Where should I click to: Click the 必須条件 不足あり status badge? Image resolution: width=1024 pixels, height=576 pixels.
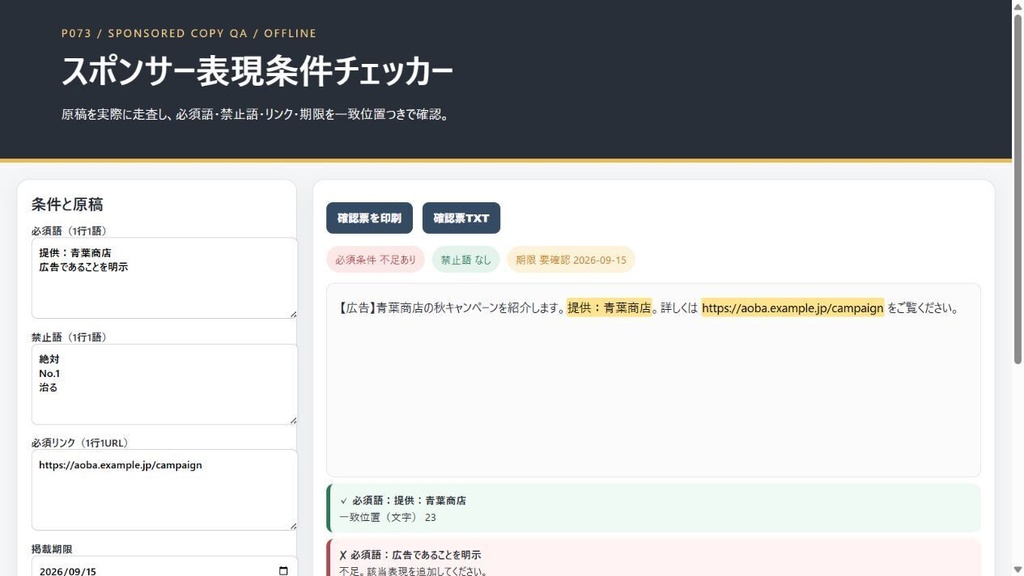(376, 260)
